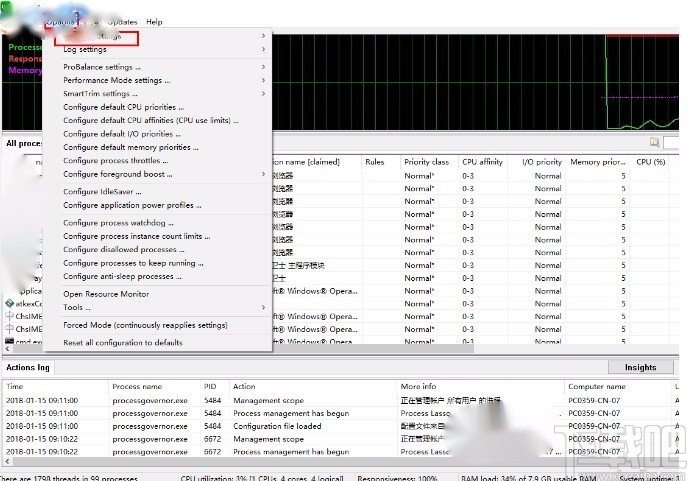Viewport: 689px width, 481px height.
Task: Sort actions log by the Action column
Action: [244, 387]
